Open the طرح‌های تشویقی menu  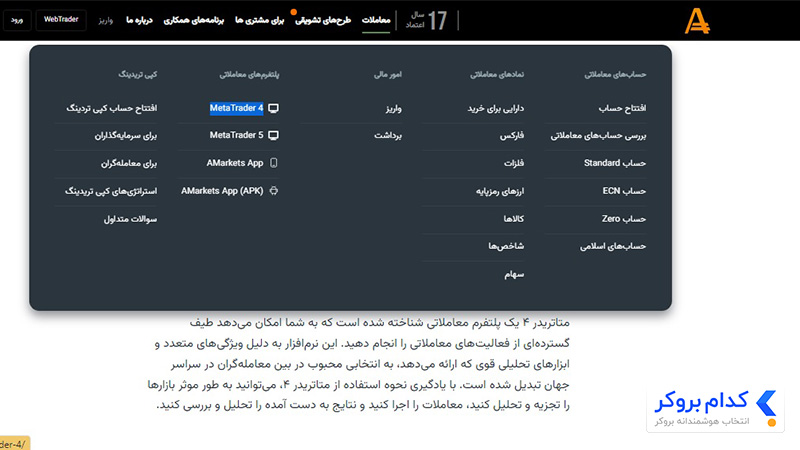323,20
